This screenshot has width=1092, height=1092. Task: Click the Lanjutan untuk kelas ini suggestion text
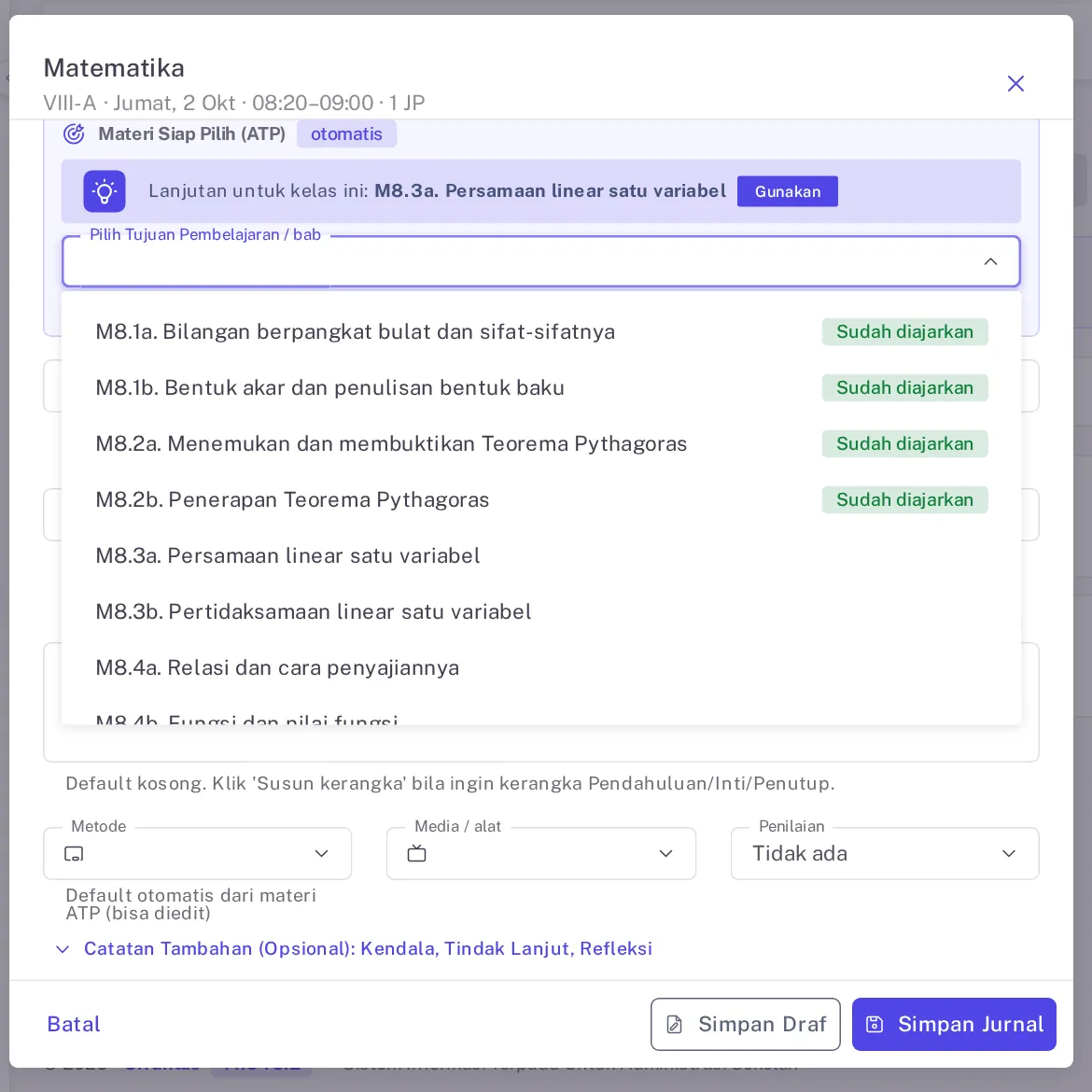[x=437, y=190]
